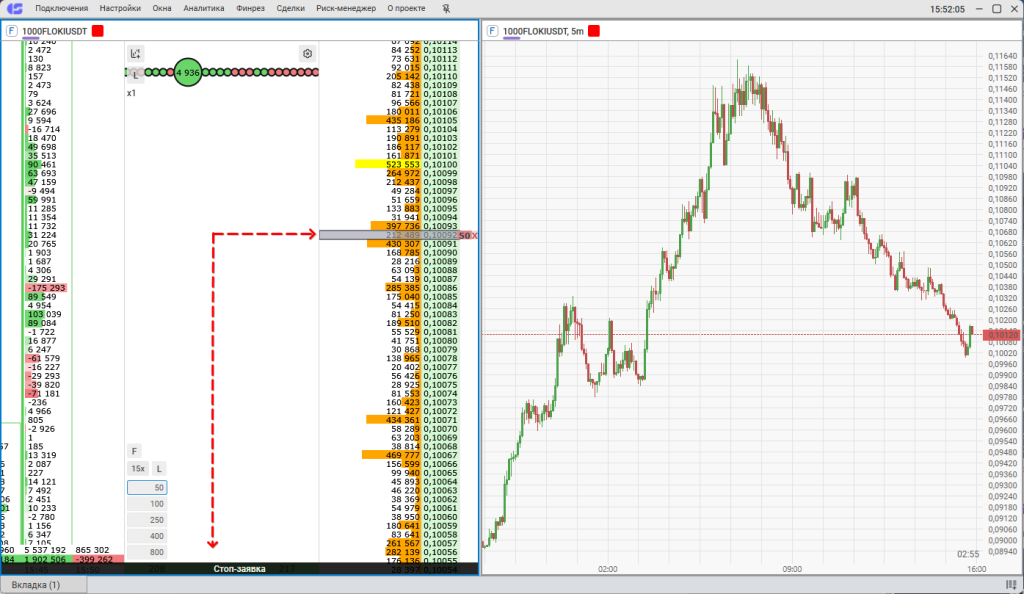The width and height of the screenshot is (1024, 594).
Task: Open the Окна menu
Action: (x=162, y=8)
